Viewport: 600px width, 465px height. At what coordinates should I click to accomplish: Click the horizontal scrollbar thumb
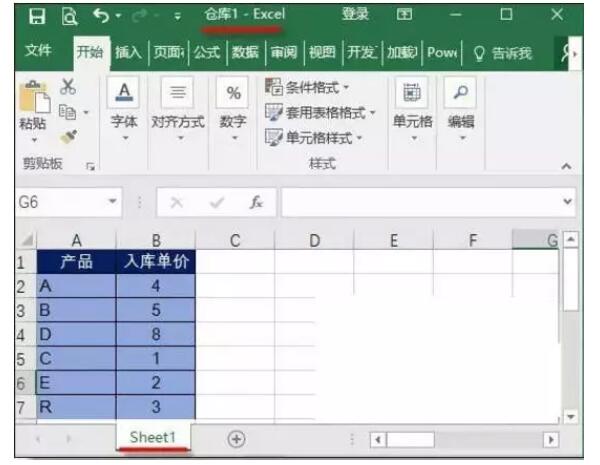click(411, 439)
